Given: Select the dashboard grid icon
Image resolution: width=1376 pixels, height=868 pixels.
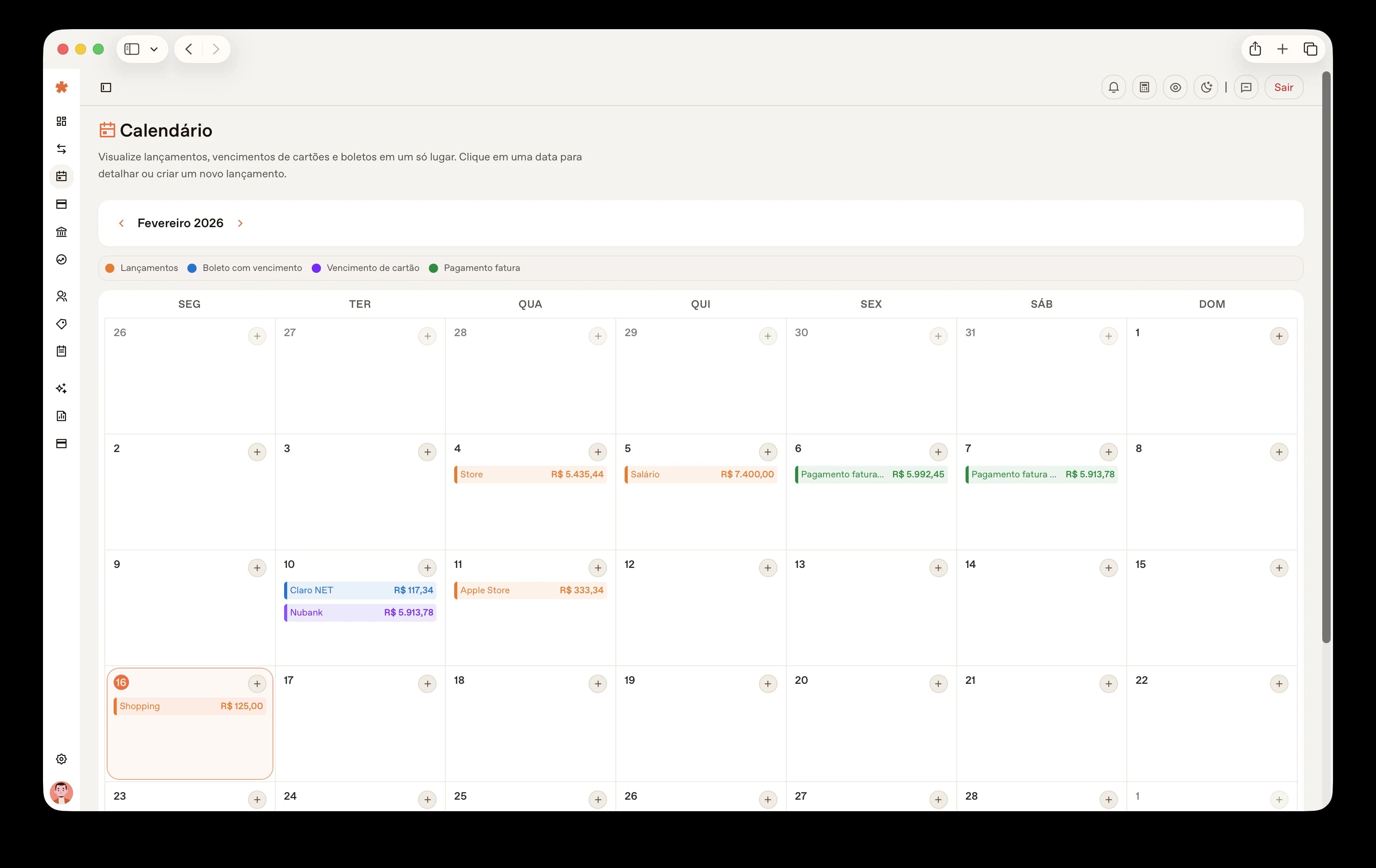Looking at the screenshot, I should tap(61, 120).
